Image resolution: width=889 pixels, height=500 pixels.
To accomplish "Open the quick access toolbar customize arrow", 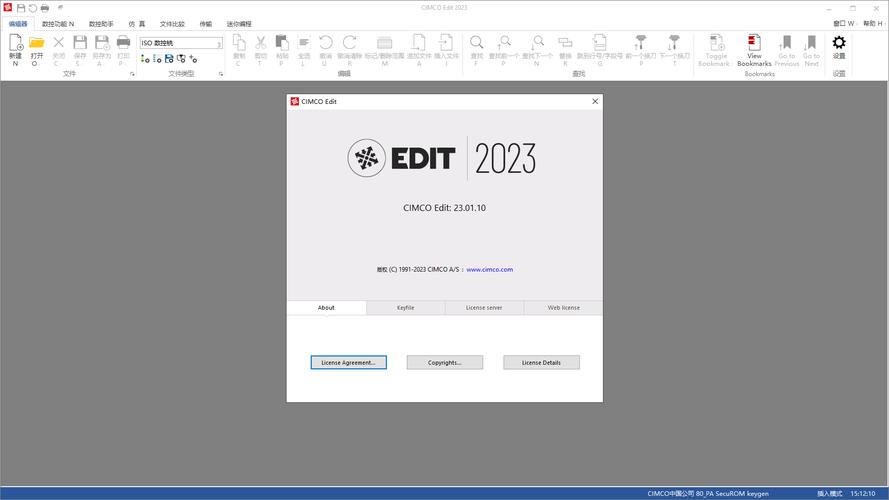I will click(60, 8).
